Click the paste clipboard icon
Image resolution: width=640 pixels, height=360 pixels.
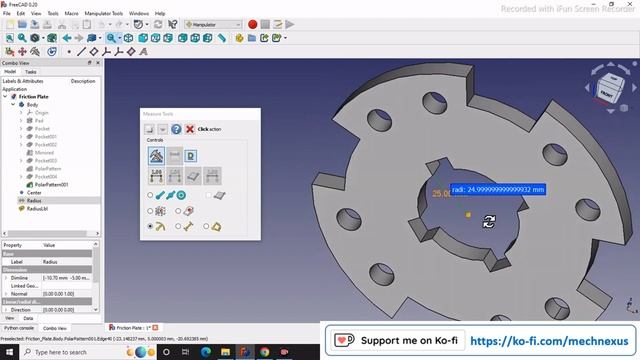tap(87, 24)
